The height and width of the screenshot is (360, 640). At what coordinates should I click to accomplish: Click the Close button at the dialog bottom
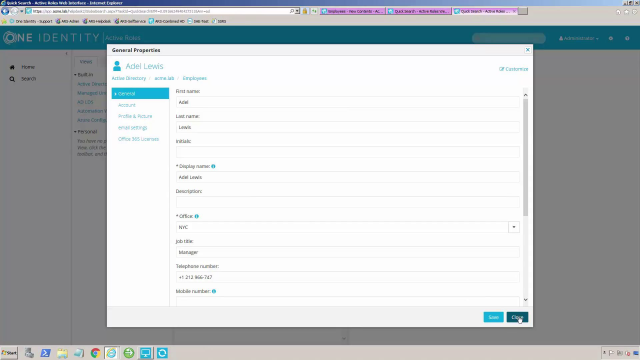[x=517, y=317]
